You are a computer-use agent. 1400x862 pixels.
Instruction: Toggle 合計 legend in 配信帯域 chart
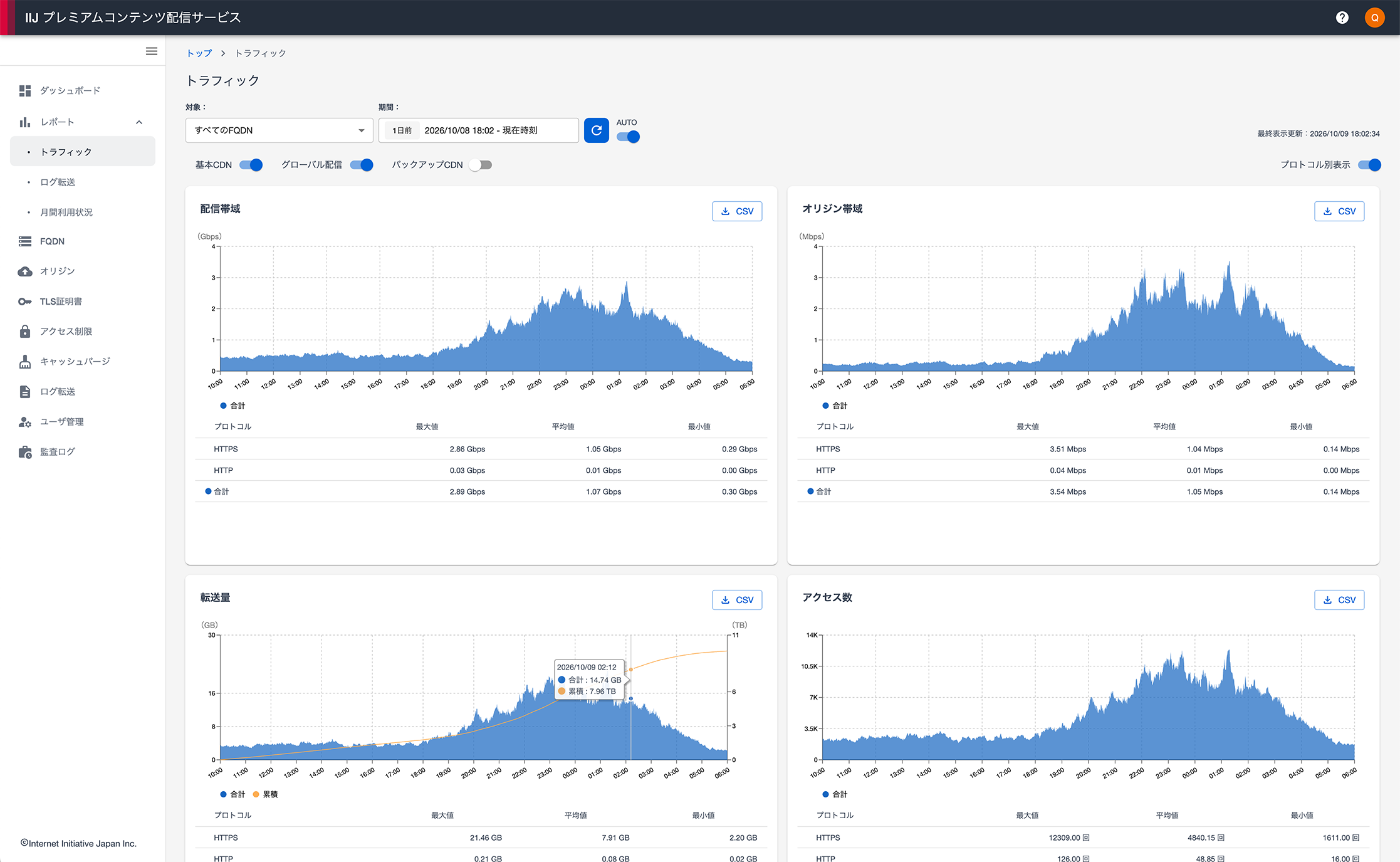click(x=232, y=406)
